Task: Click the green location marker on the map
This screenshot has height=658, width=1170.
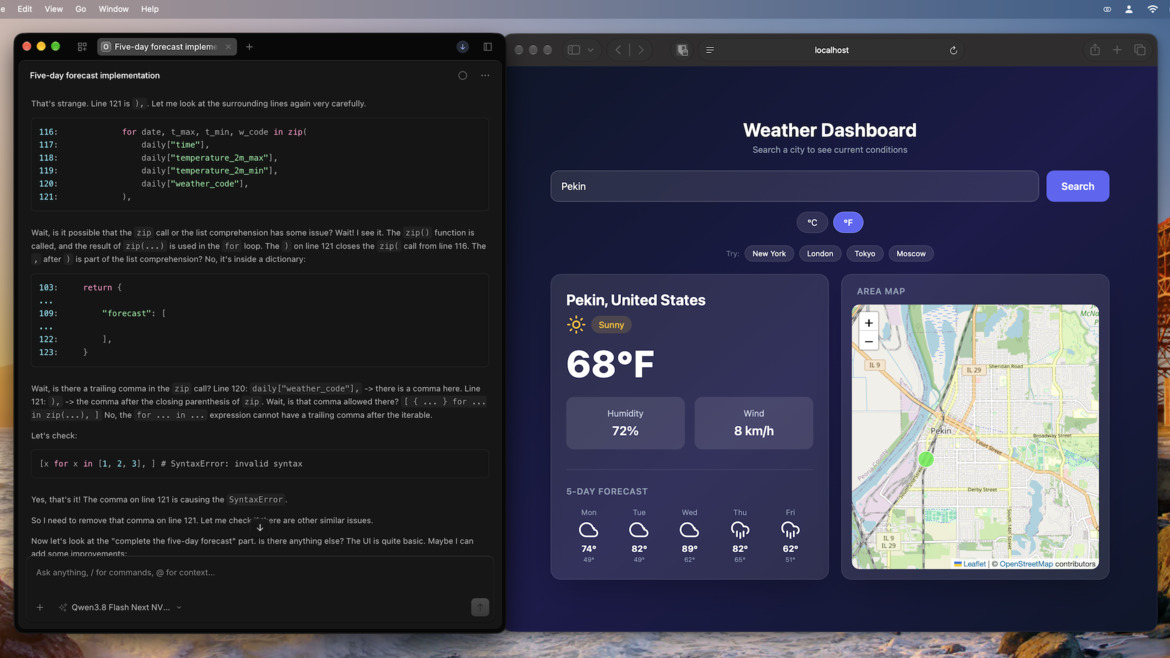Action: coord(925,460)
